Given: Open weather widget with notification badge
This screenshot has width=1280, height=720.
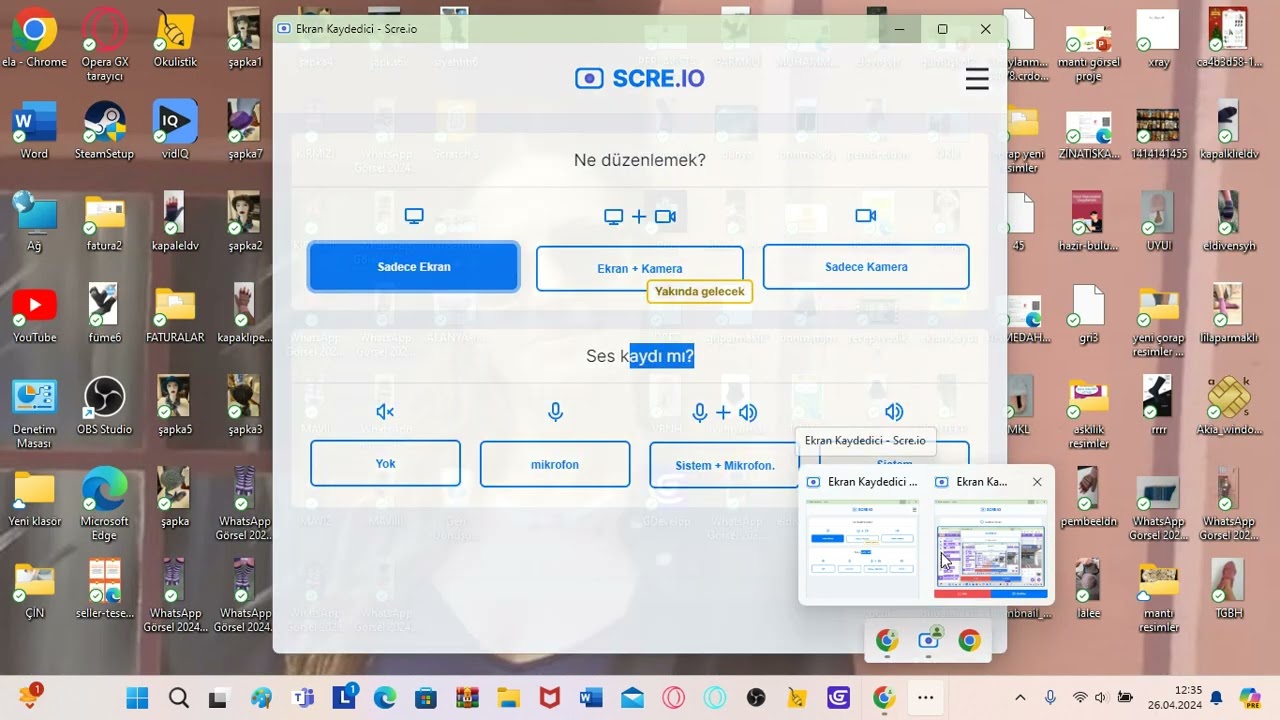Looking at the screenshot, I should (x=29, y=697).
